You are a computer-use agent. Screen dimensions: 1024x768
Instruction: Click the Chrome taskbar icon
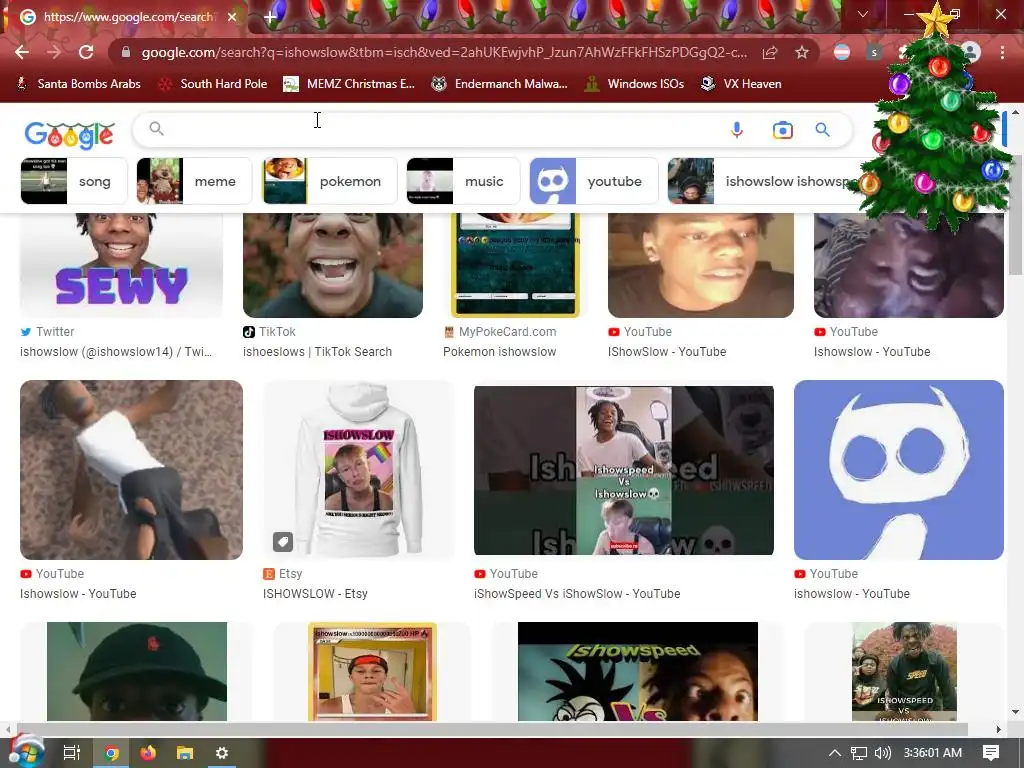tap(111, 753)
